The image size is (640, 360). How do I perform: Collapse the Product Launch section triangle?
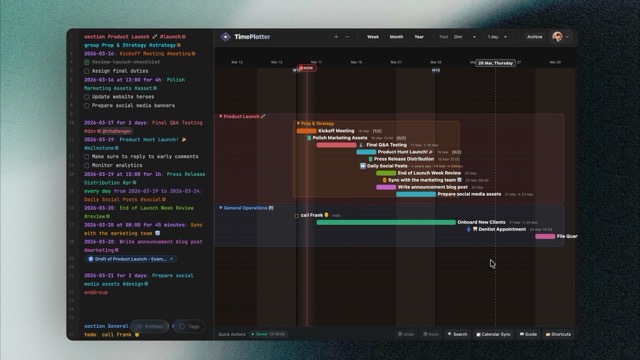[220, 116]
